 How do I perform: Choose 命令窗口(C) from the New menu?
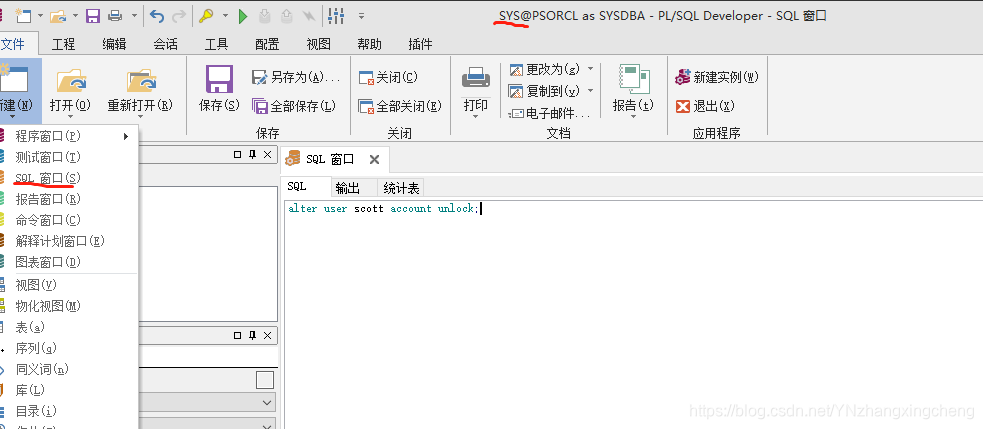69,220
